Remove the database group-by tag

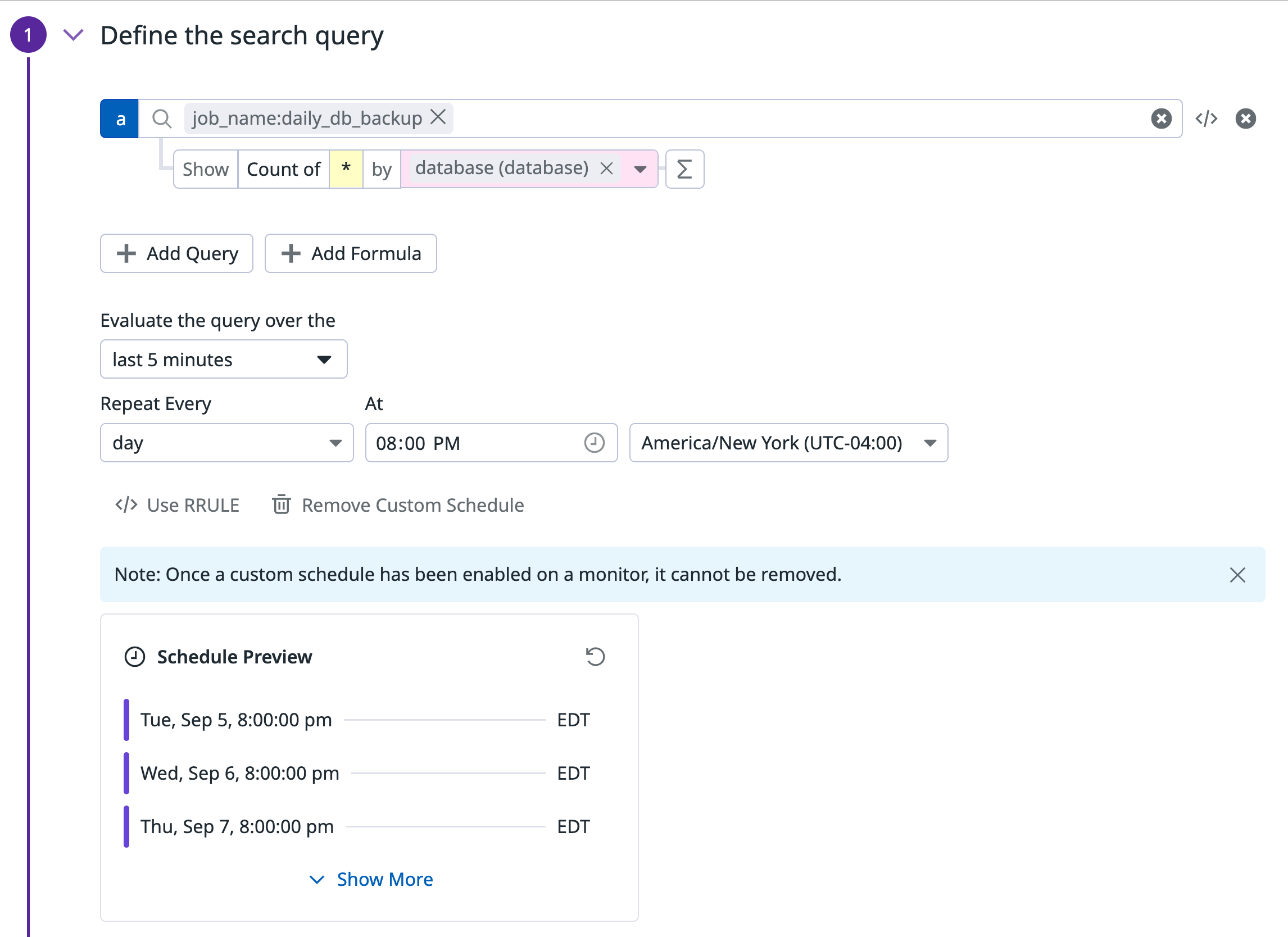coord(606,169)
